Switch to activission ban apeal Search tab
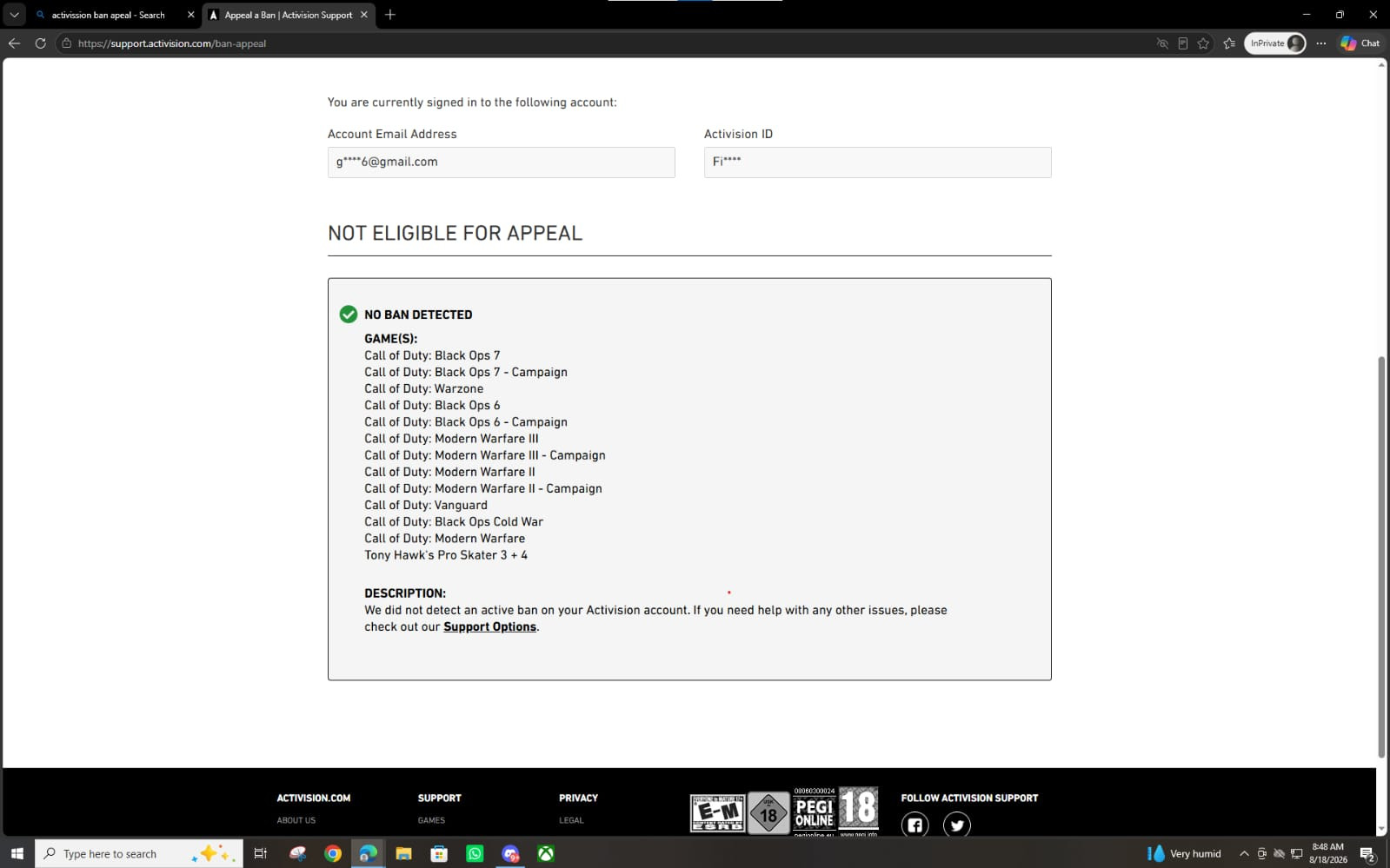 [108, 15]
